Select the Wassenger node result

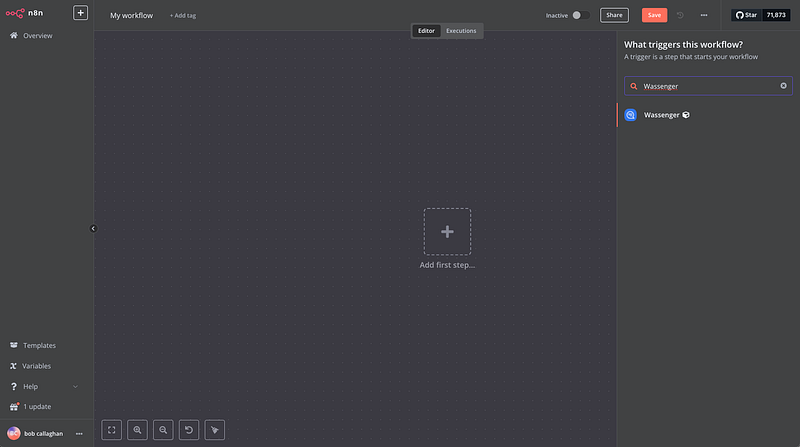(x=661, y=115)
